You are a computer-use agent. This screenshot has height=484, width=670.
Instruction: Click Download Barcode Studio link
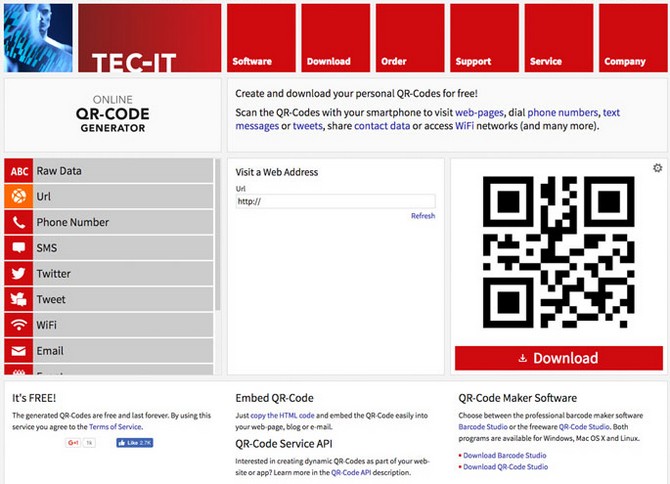[505, 455]
